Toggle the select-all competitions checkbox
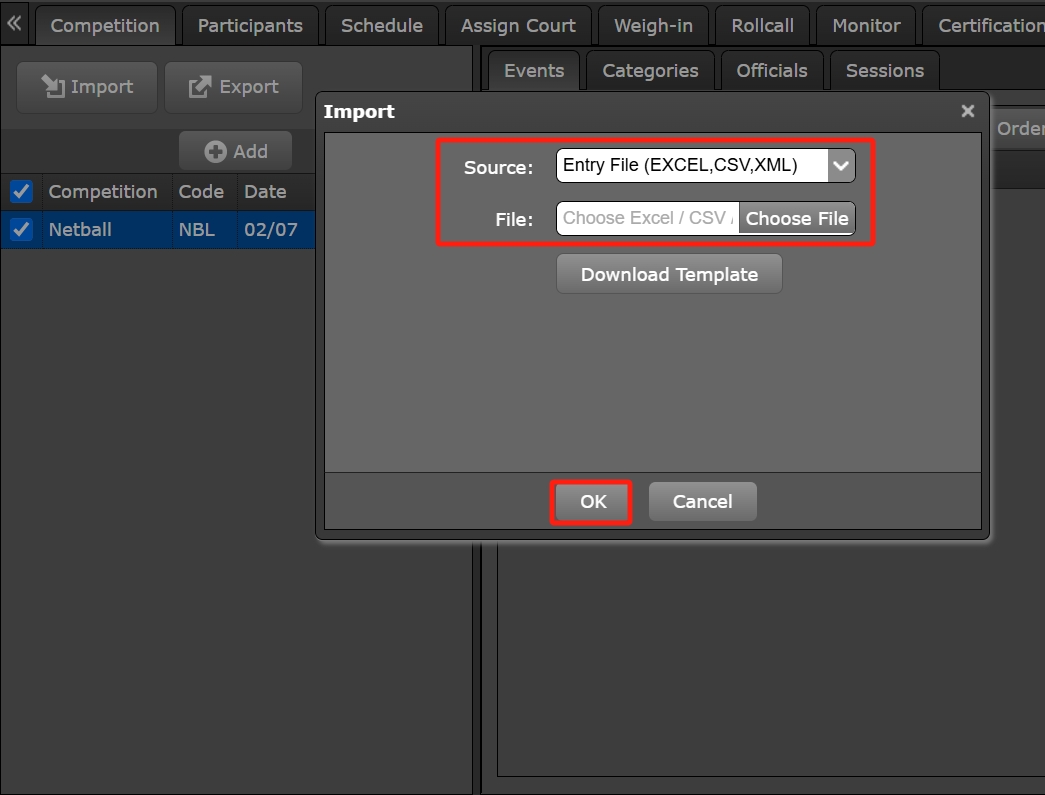This screenshot has width=1045, height=795. pos(21,191)
